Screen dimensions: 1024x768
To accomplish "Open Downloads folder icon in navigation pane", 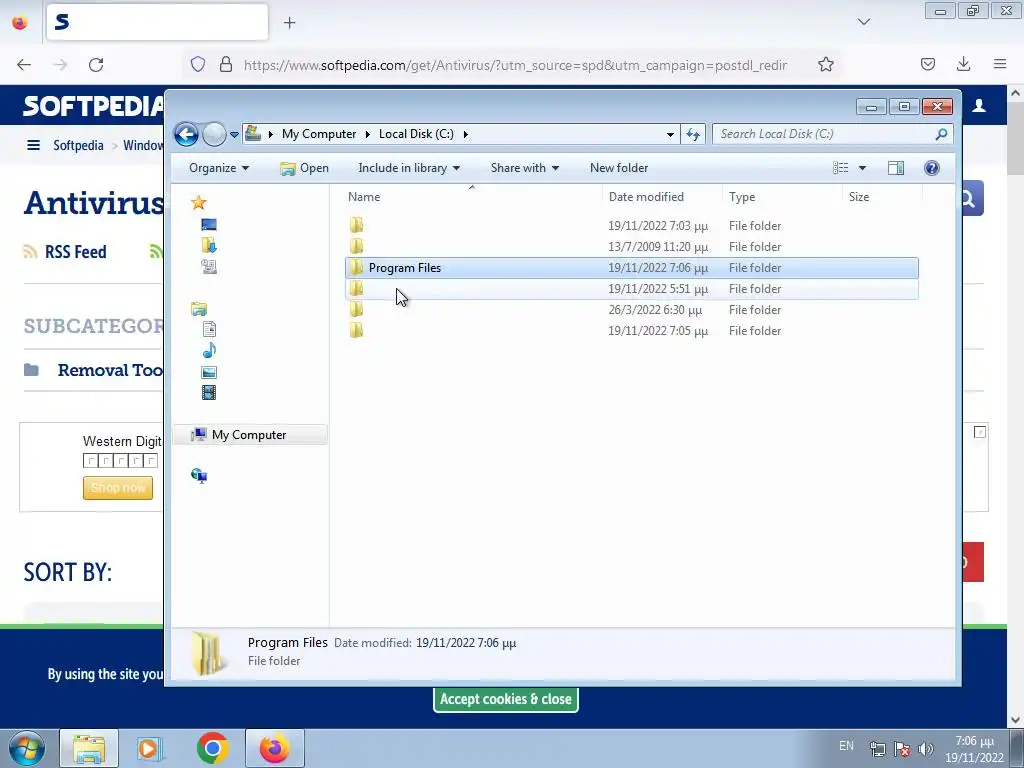I will click(209, 246).
